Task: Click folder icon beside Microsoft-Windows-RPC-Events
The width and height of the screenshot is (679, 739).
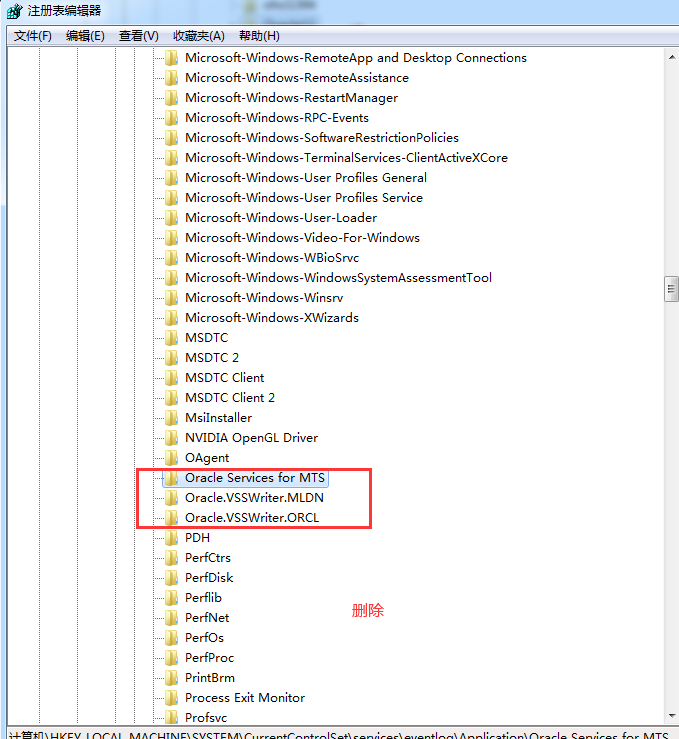Action: point(172,118)
